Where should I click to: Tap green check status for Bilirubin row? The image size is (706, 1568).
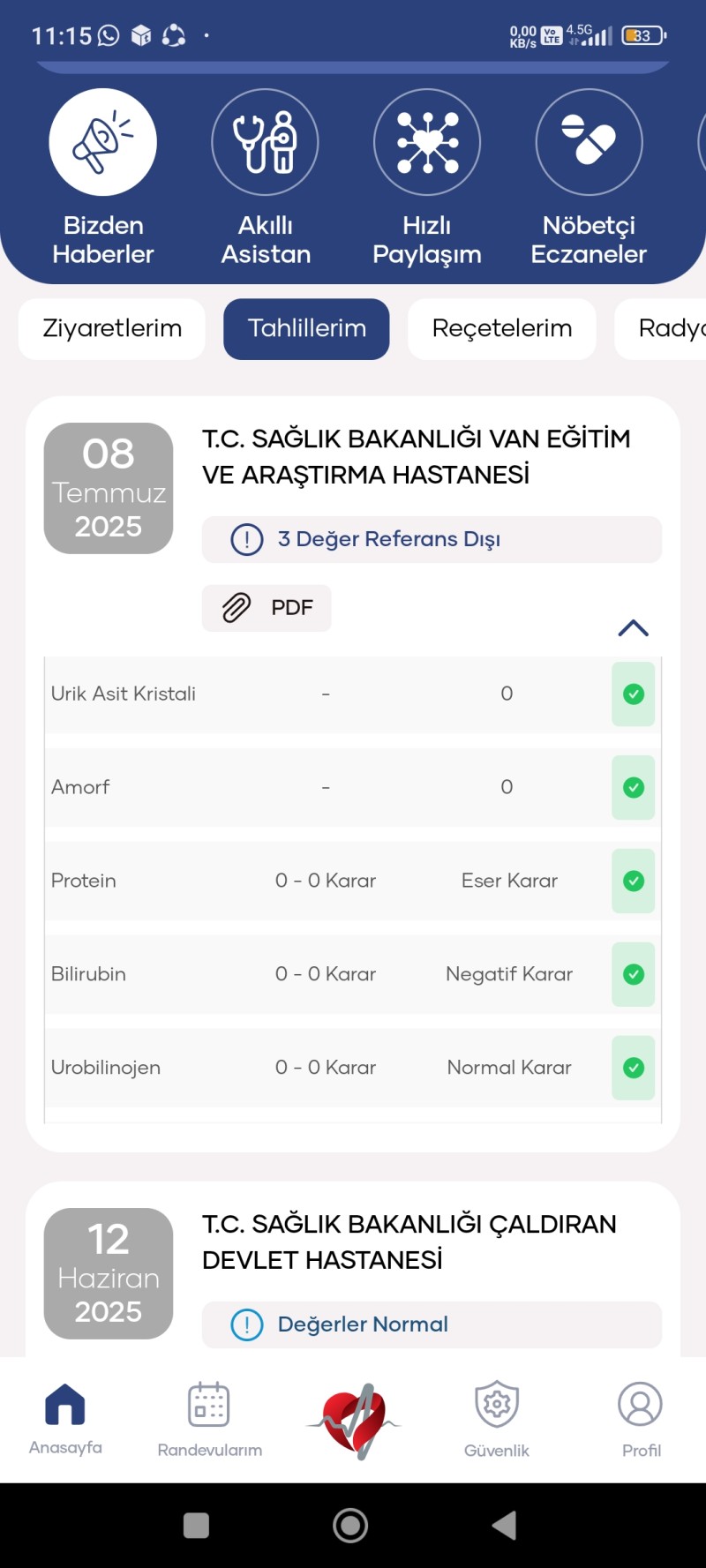pos(634,974)
